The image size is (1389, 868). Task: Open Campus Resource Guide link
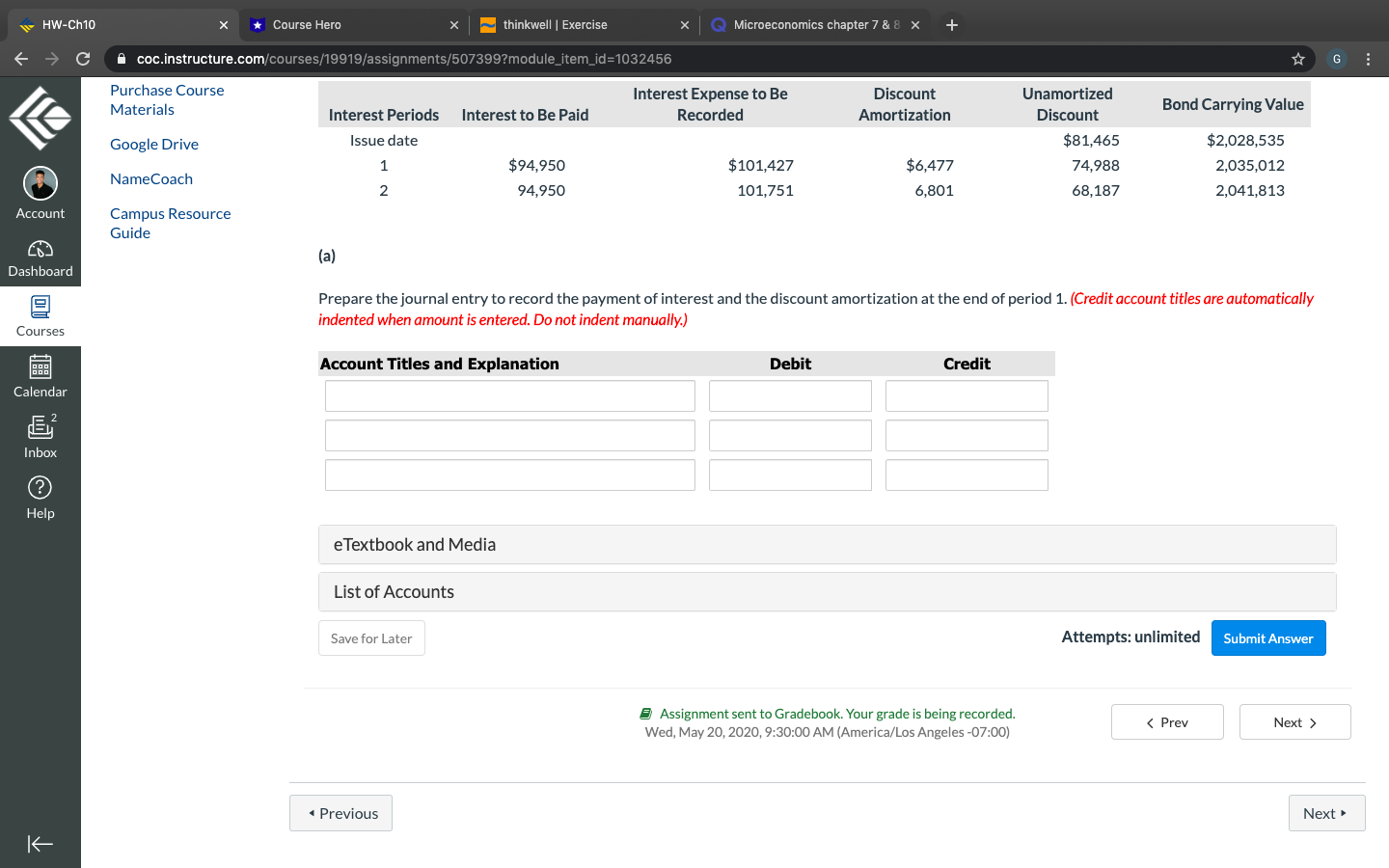(171, 223)
